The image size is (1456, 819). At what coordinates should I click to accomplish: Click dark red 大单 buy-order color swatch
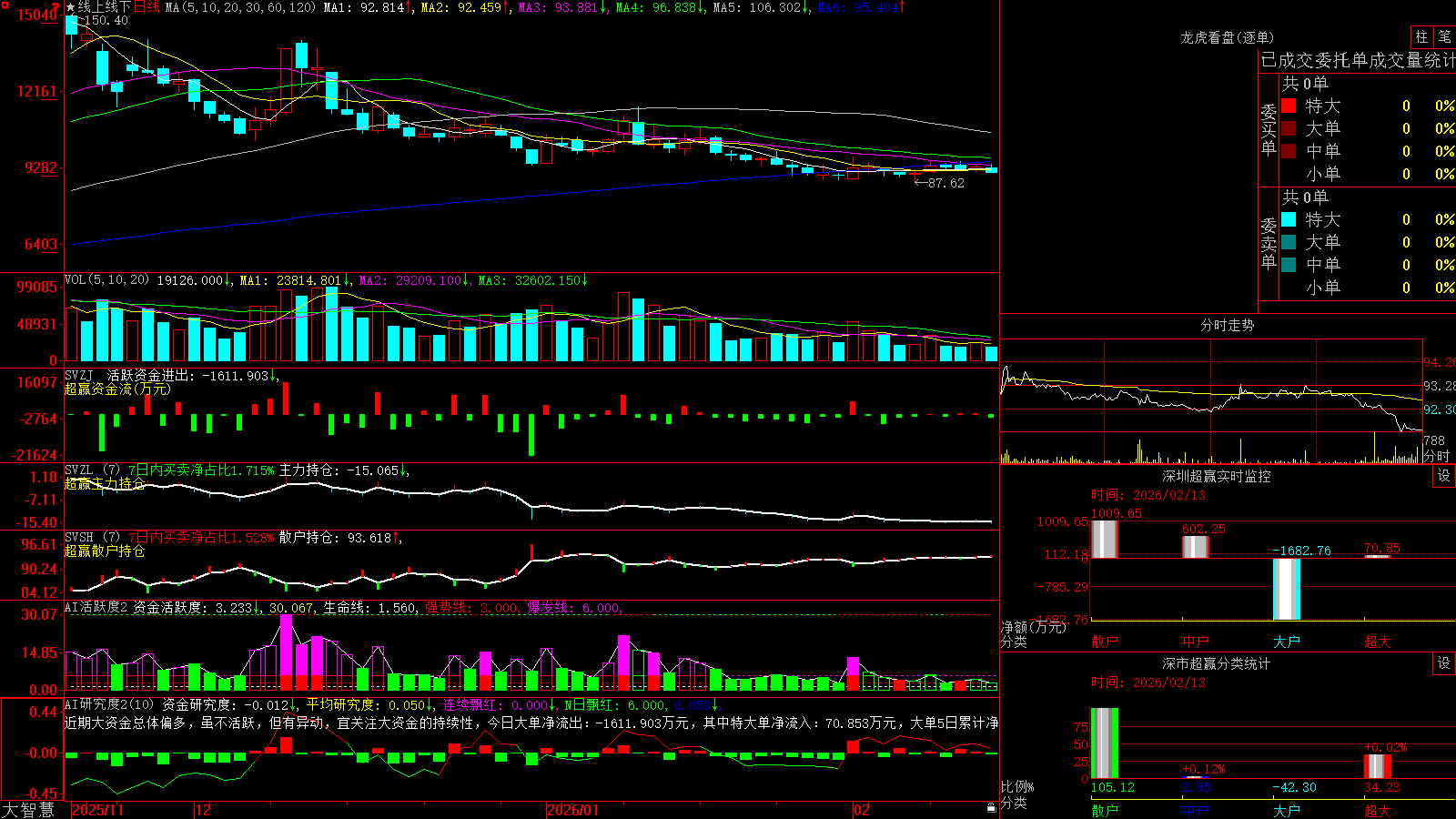tap(1289, 128)
